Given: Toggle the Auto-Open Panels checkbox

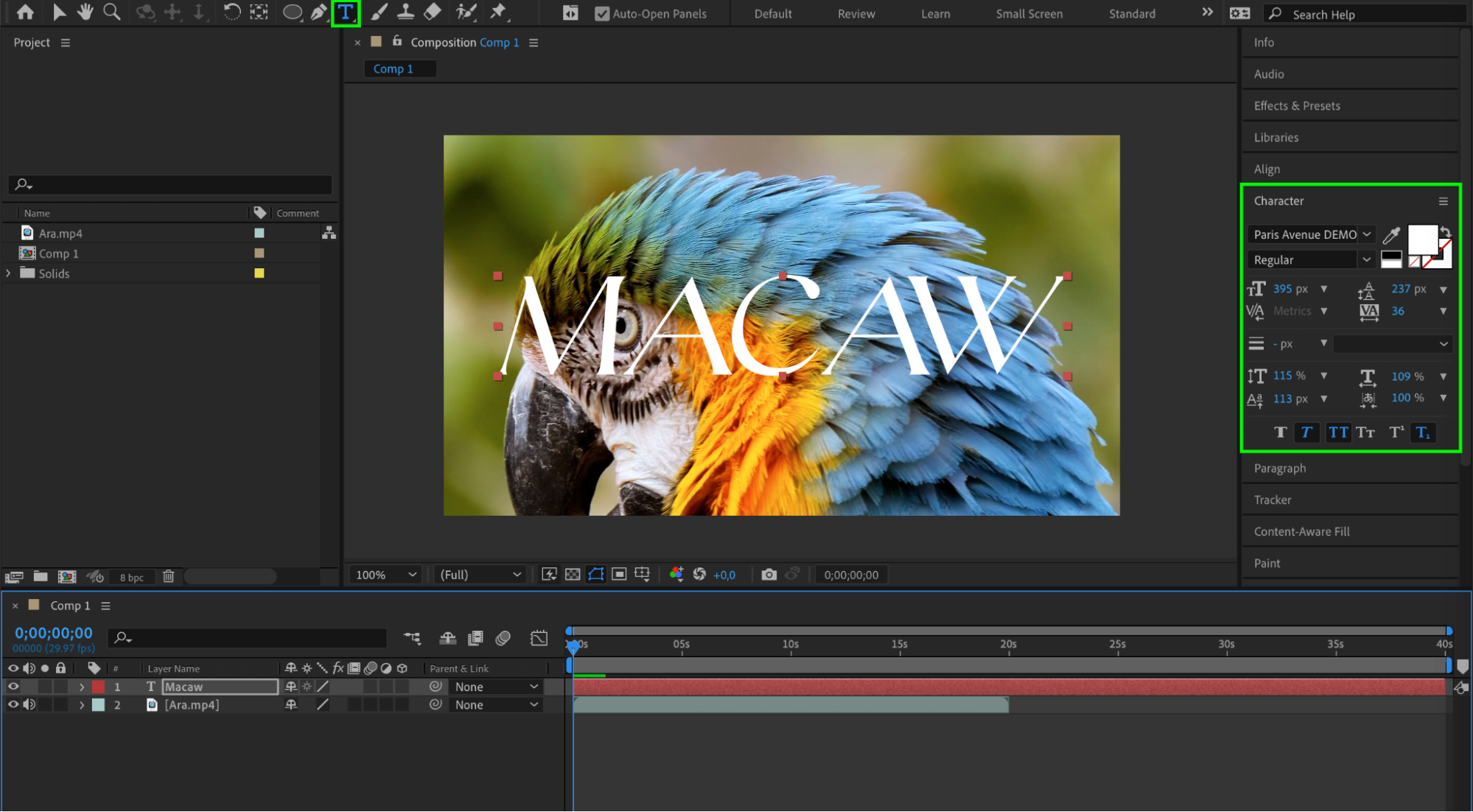Looking at the screenshot, I should [602, 14].
